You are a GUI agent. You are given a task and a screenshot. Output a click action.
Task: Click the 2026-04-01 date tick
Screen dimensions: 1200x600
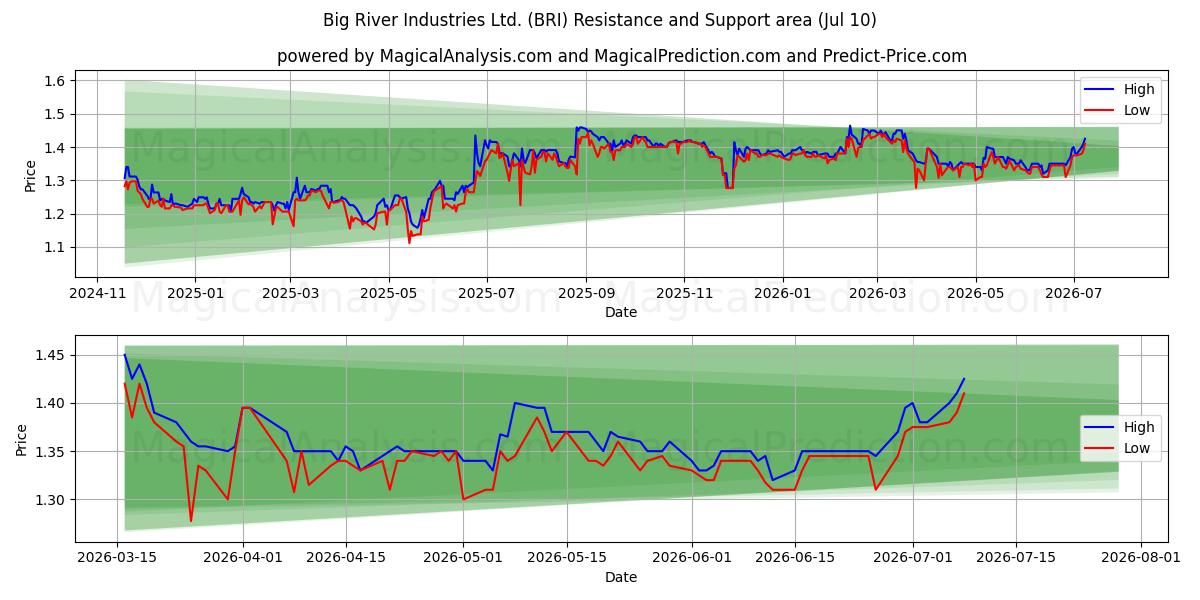tap(243, 559)
